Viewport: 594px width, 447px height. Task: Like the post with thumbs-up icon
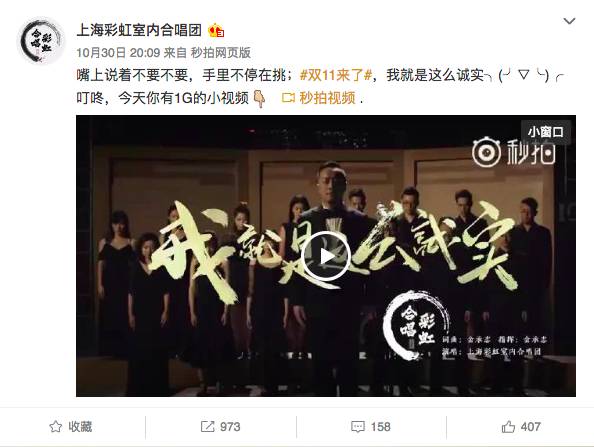(x=508, y=427)
